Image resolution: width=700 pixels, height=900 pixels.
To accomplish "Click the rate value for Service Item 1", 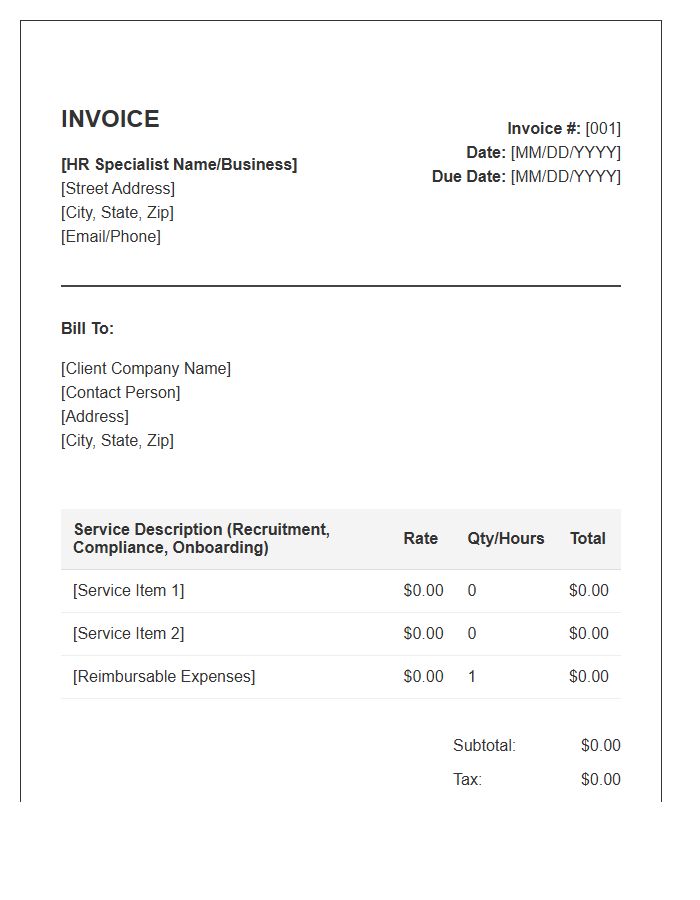I will tap(423, 591).
